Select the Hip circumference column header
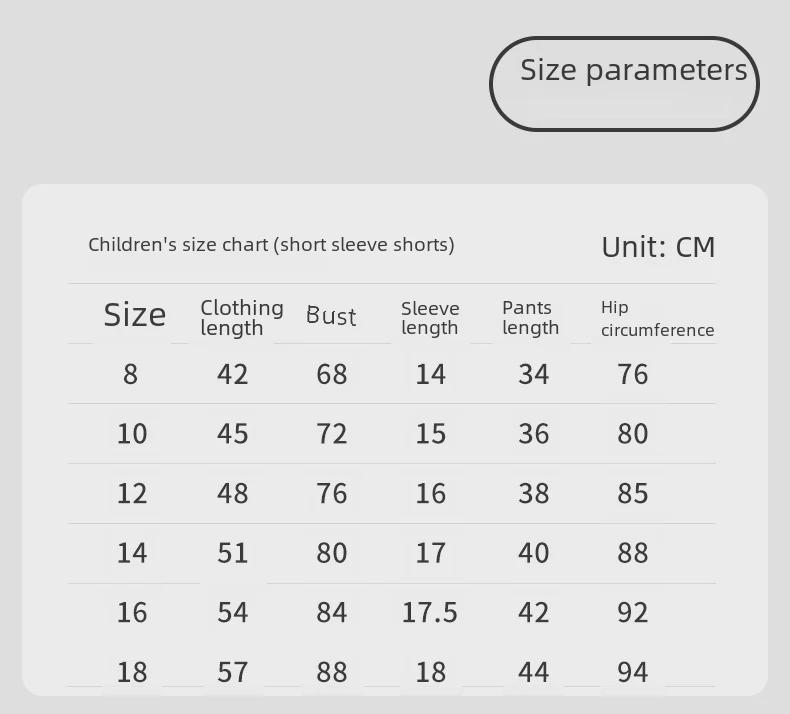 pyautogui.click(x=657, y=318)
